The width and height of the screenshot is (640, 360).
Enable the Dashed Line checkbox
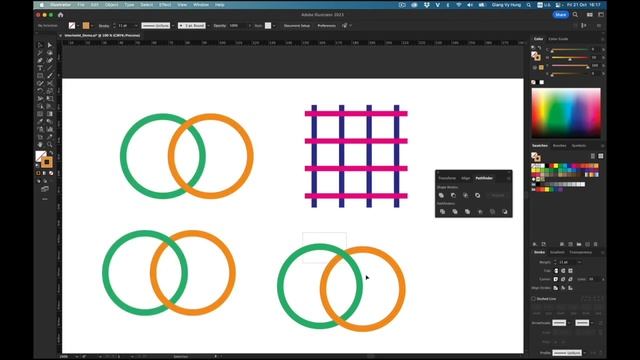pyautogui.click(x=533, y=299)
